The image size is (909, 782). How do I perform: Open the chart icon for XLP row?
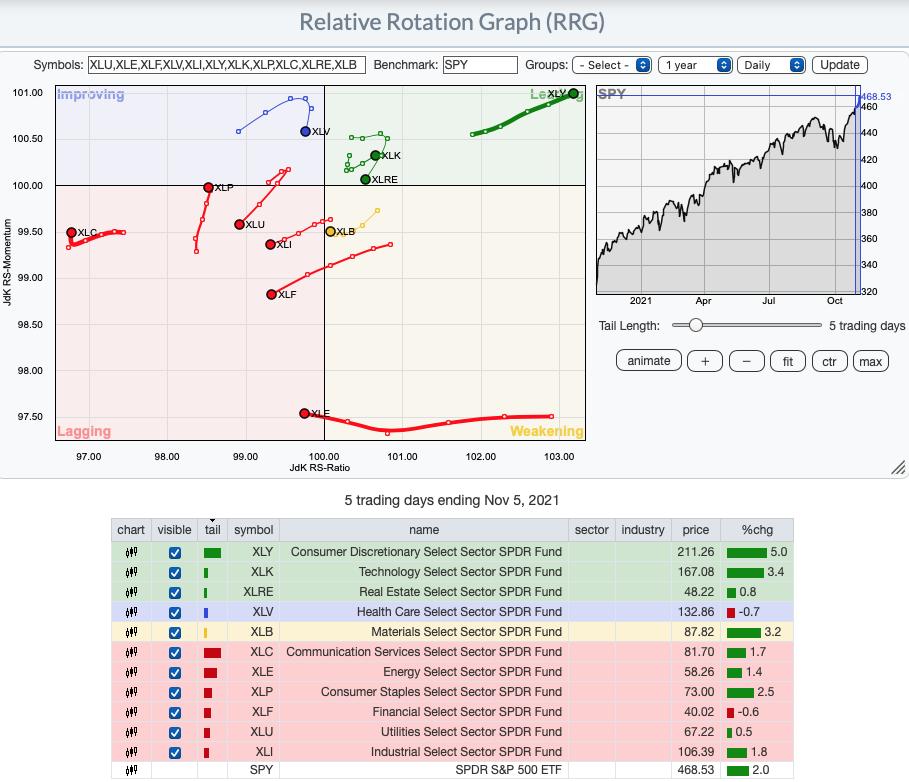point(132,692)
